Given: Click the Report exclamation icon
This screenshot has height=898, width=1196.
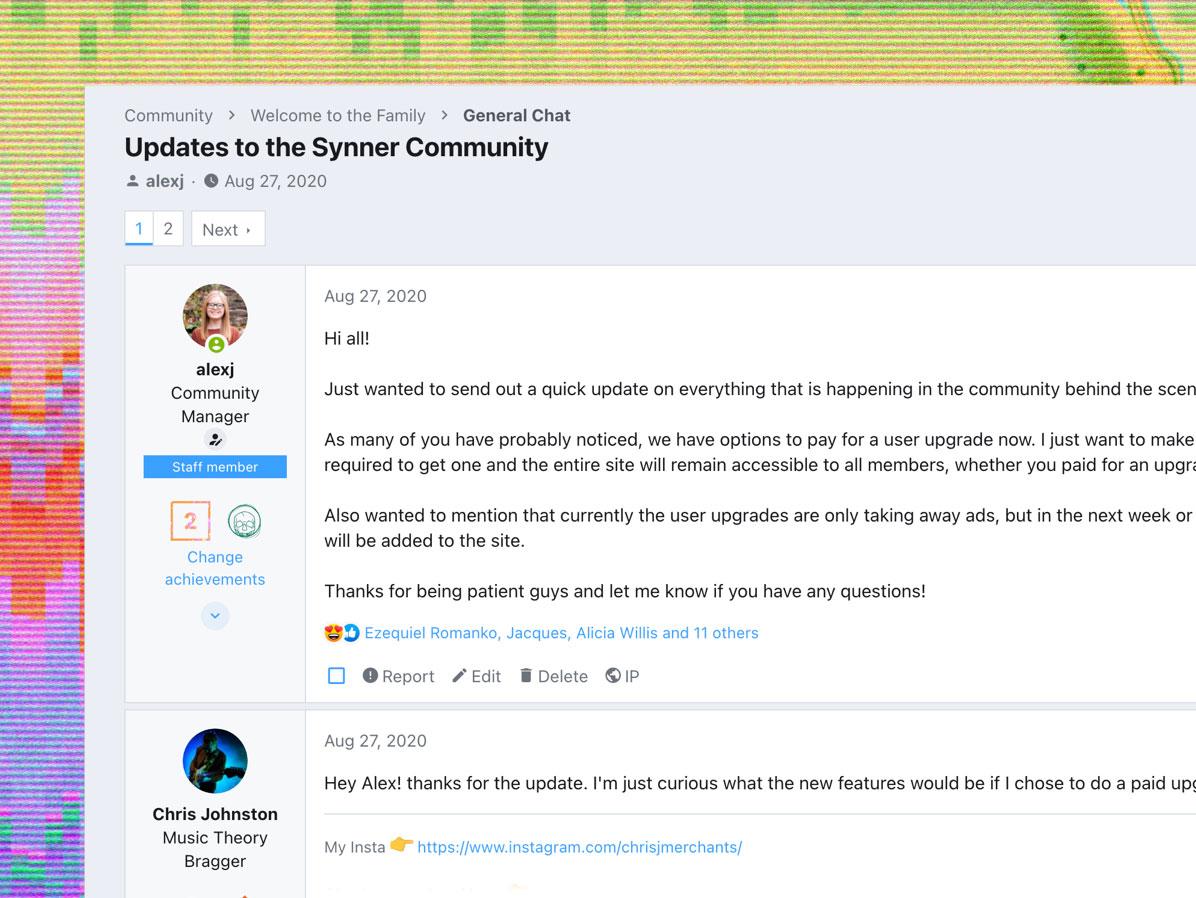Looking at the screenshot, I should tap(370, 676).
